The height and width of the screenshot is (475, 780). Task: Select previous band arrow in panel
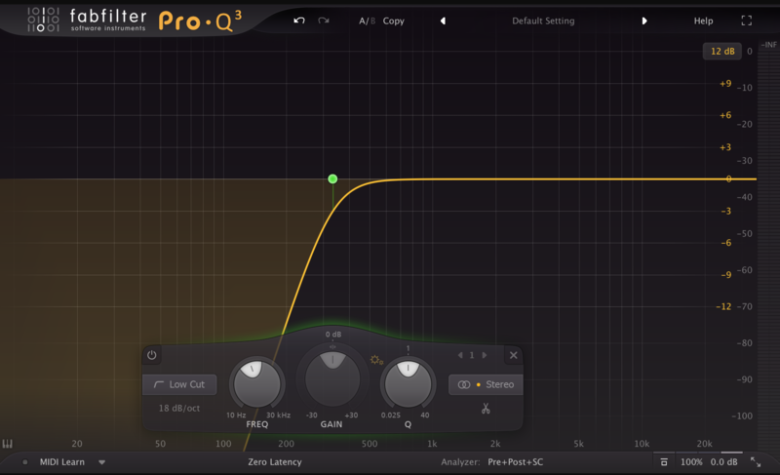pos(460,355)
